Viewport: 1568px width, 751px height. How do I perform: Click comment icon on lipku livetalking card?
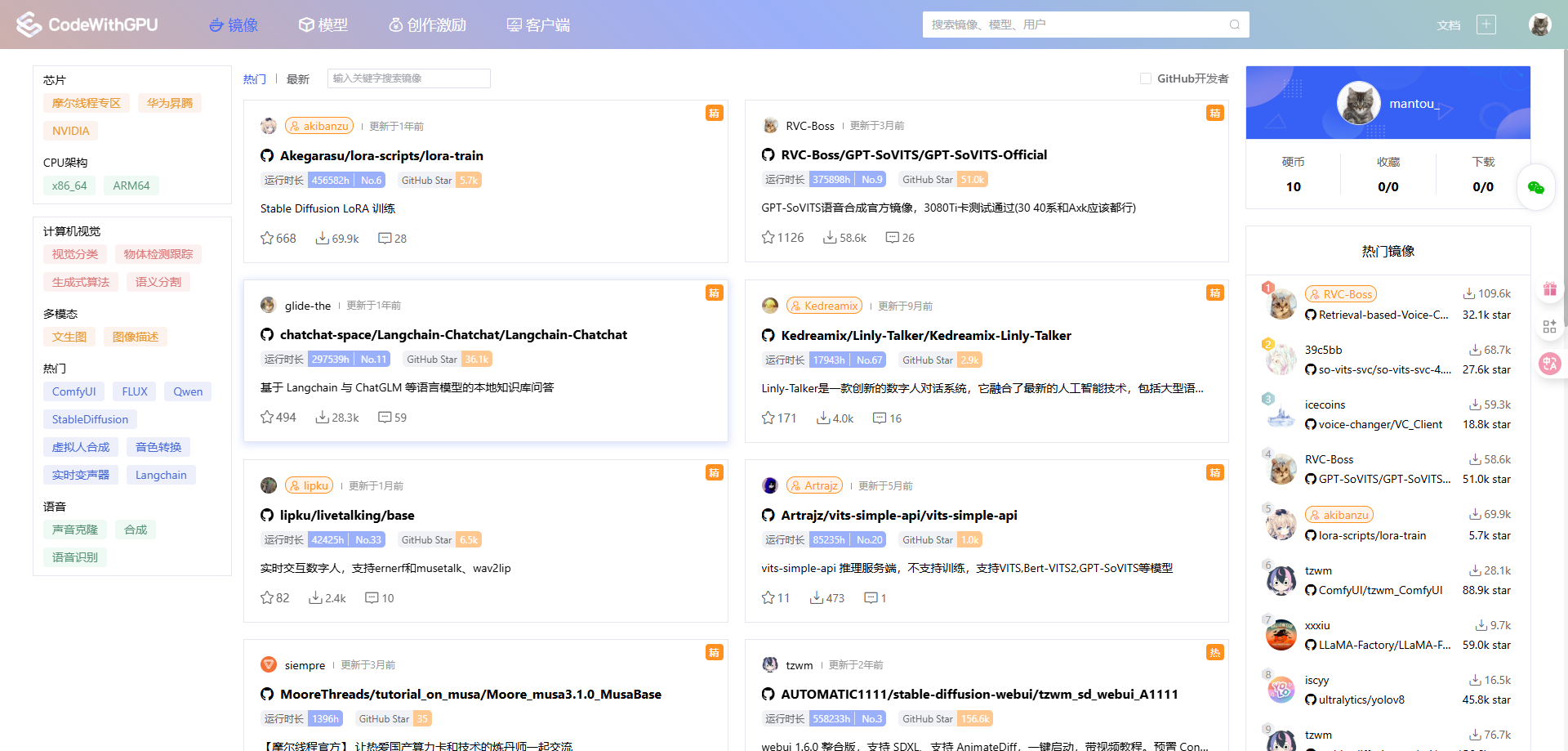pos(372,598)
